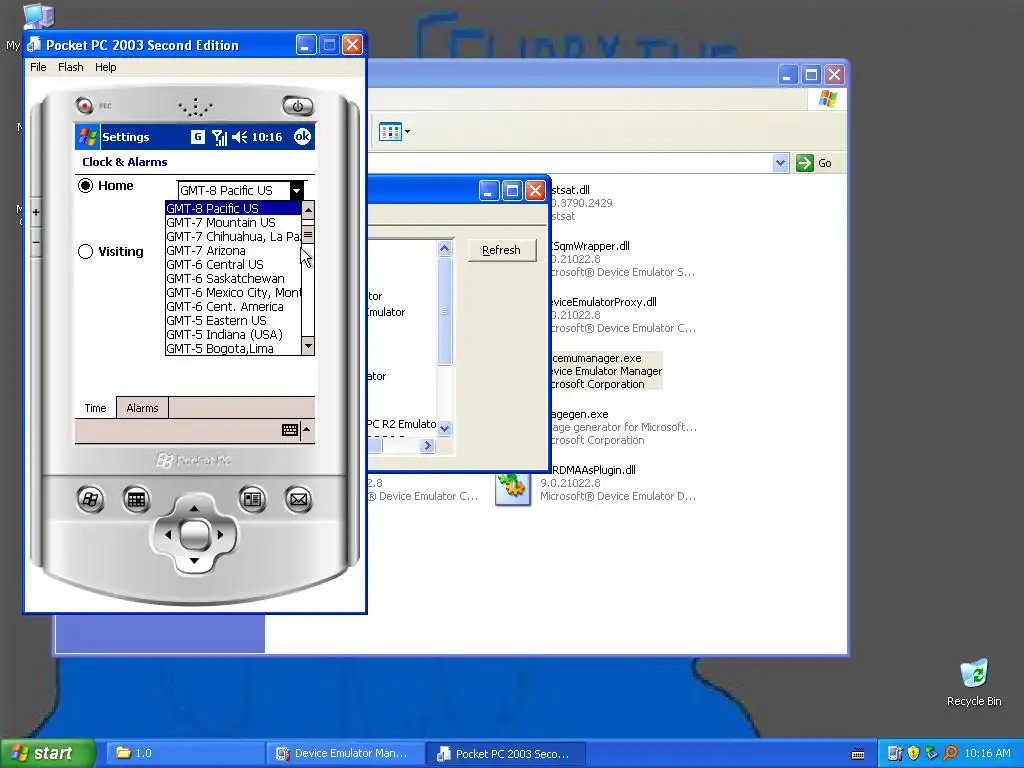Image resolution: width=1024 pixels, height=768 pixels.
Task: Choose GMT-5 Bogota,Lima in list
Action: pyautogui.click(x=232, y=349)
